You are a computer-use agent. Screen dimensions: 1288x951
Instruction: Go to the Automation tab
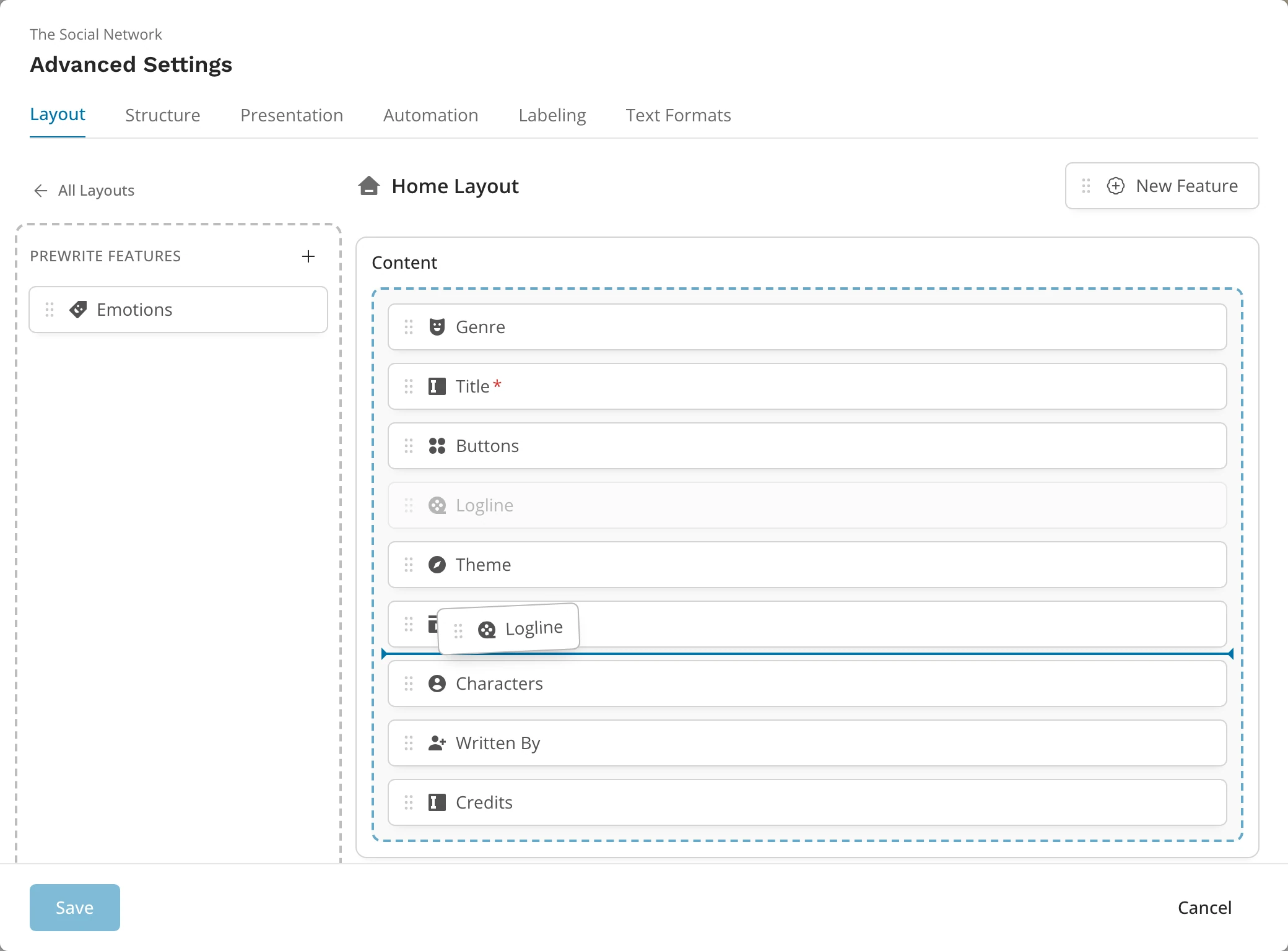tap(431, 115)
